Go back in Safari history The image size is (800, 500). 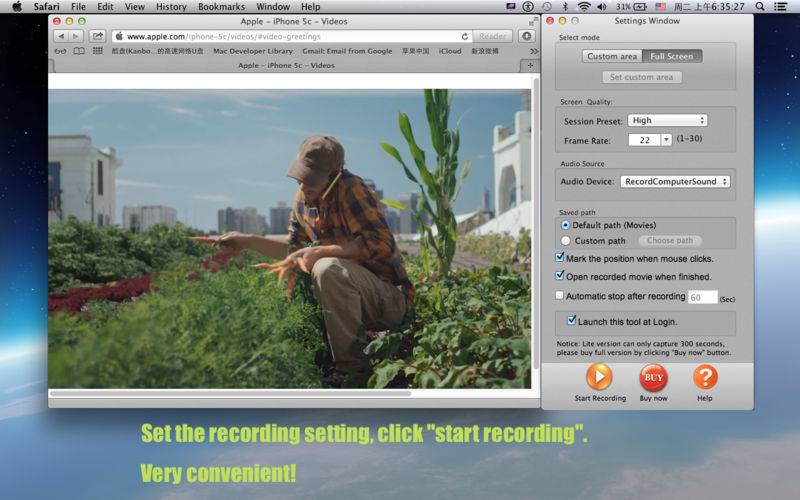[x=61, y=36]
